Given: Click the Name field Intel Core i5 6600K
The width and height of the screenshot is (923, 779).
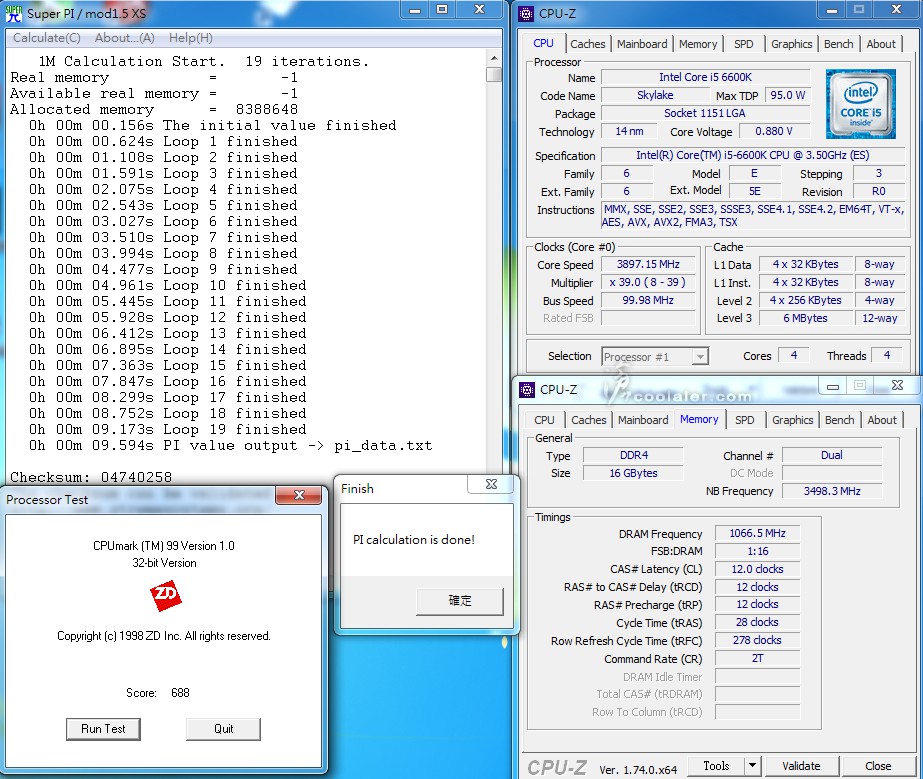Looking at the screenshot, I should [x=705, y=77].
